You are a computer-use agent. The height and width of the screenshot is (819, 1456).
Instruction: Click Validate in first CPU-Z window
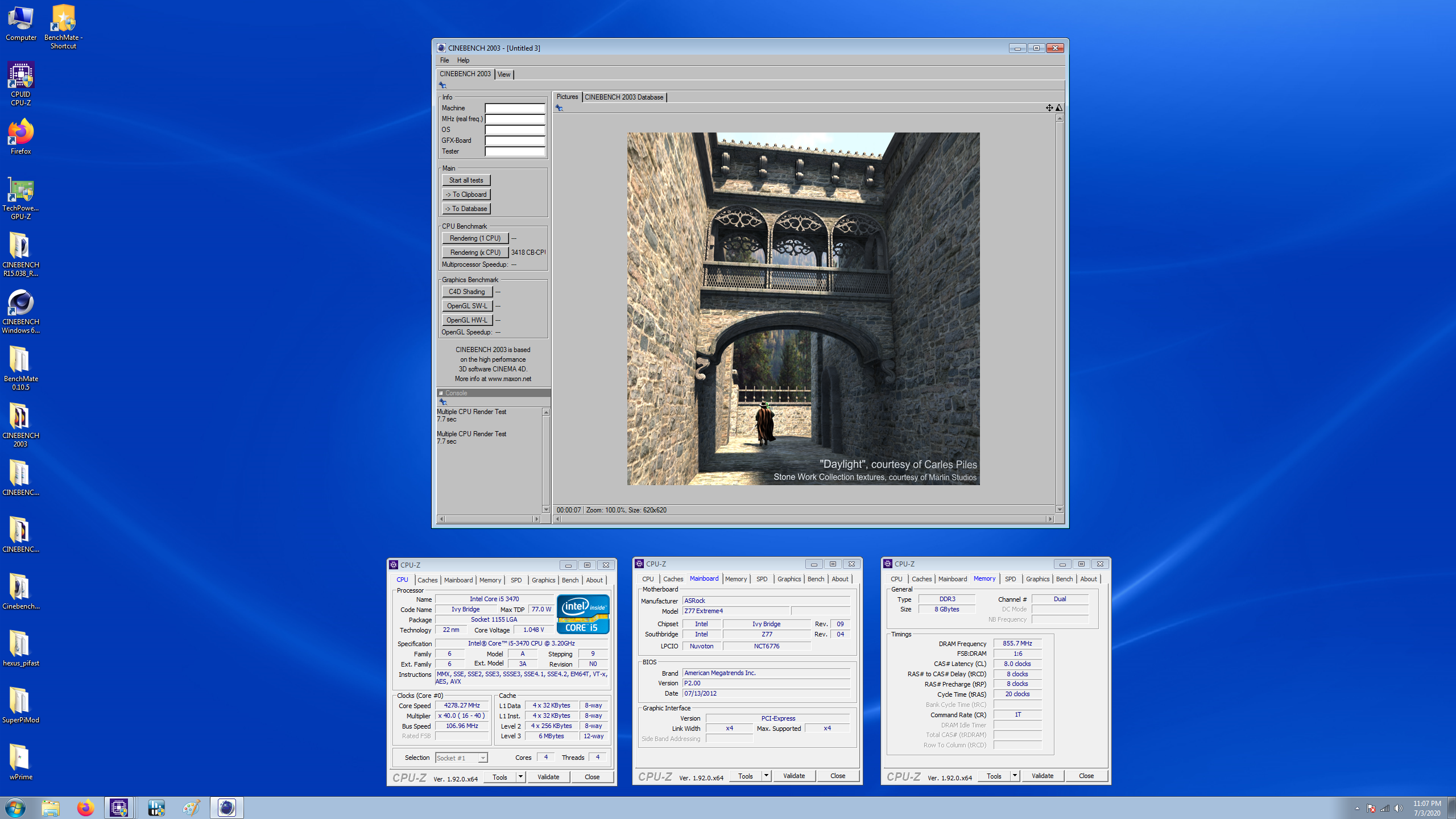coord(548,777)
